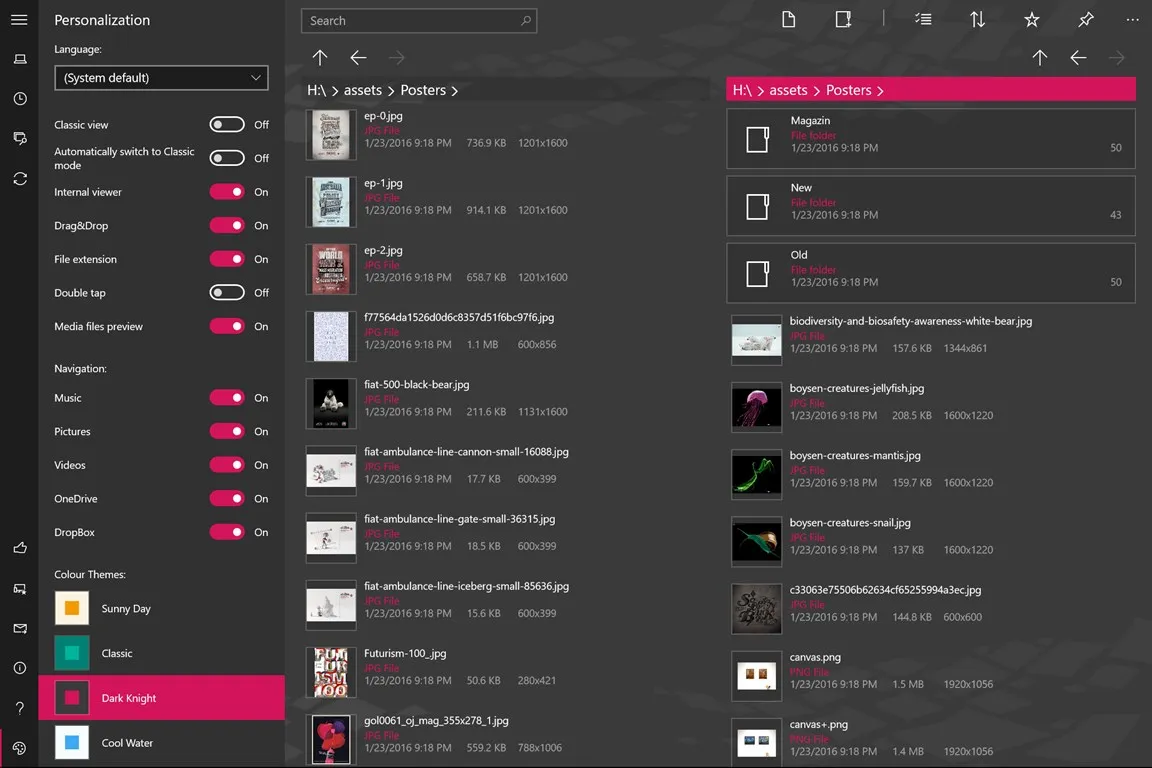The image size is (1152, 768).
Task: Click the sync/refresh icon in the sidebar
Action: coord(19,178)
